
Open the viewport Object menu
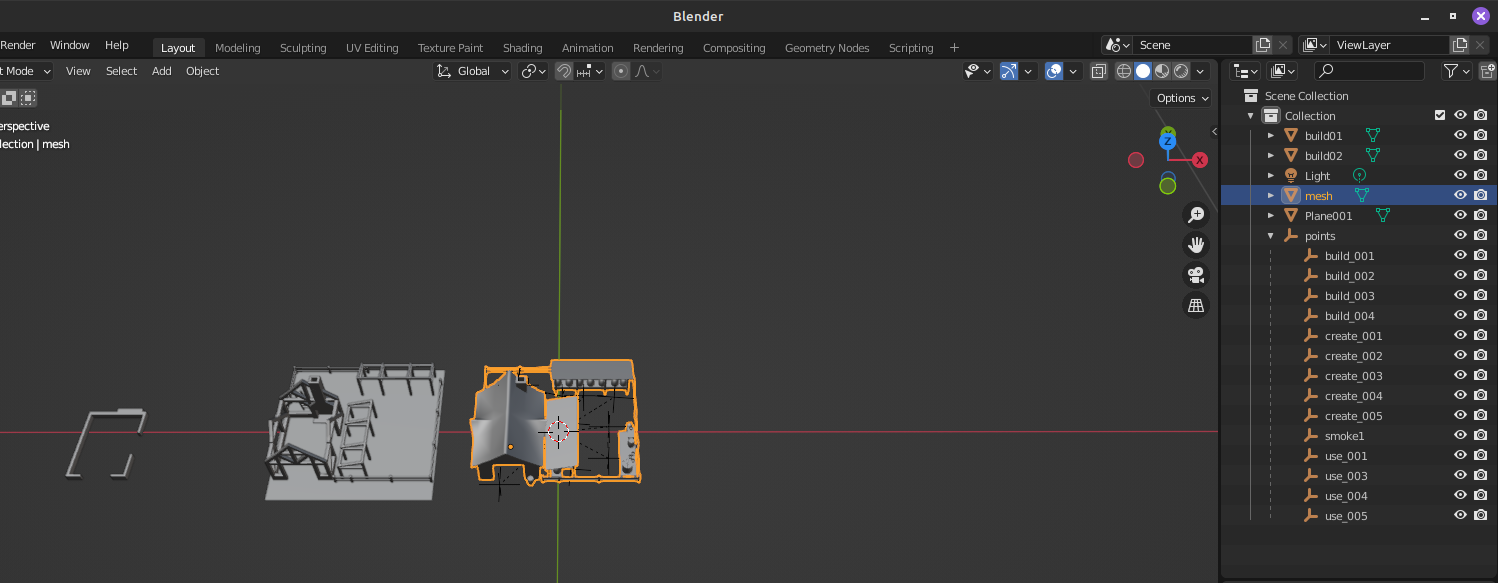click(x=202, y=71)
